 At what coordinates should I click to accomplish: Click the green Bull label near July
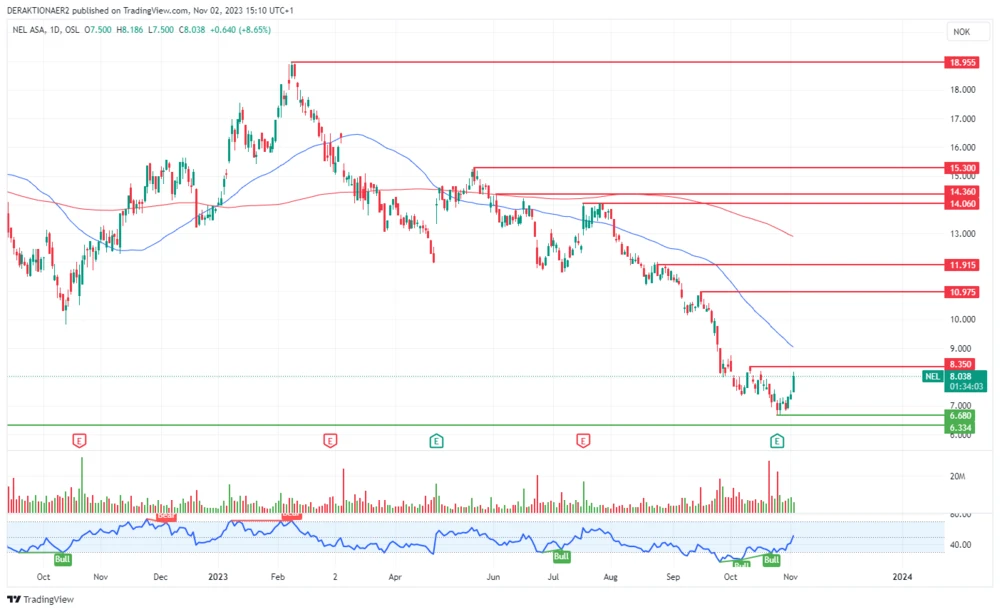point(561,556)
